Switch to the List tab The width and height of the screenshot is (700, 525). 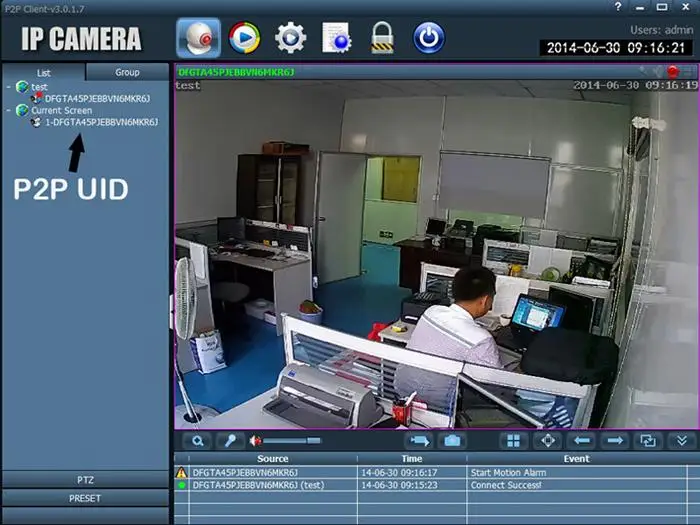(x=44, y=72)
